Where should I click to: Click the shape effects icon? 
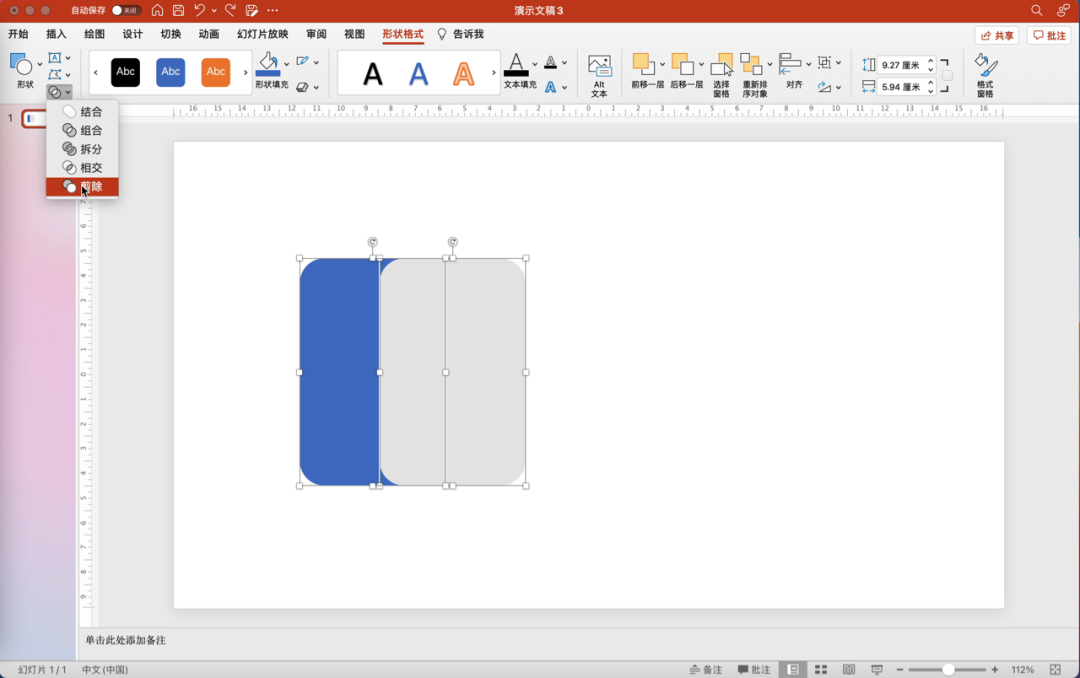(302, 87)
